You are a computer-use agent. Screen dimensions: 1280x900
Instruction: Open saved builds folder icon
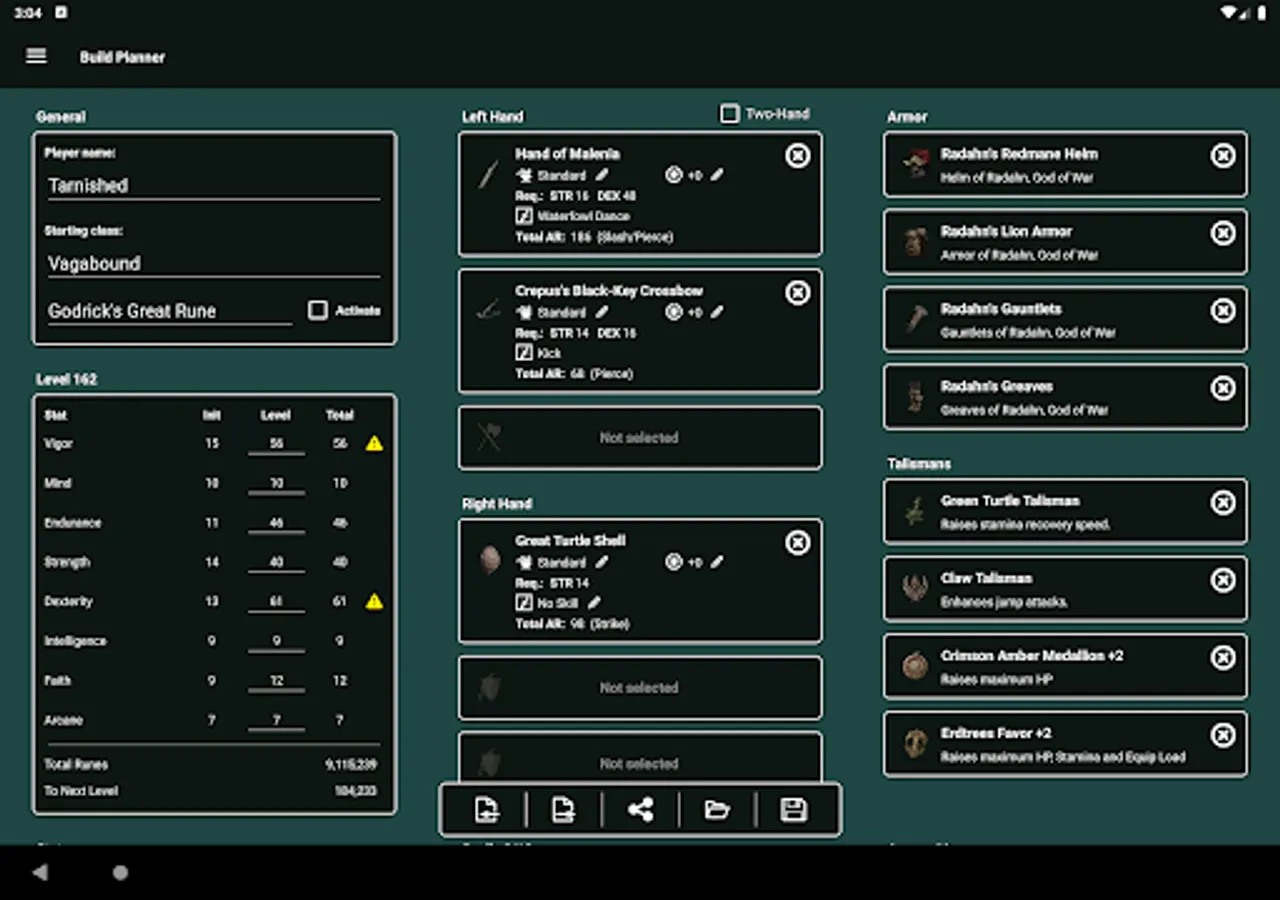tap(717, 810)
